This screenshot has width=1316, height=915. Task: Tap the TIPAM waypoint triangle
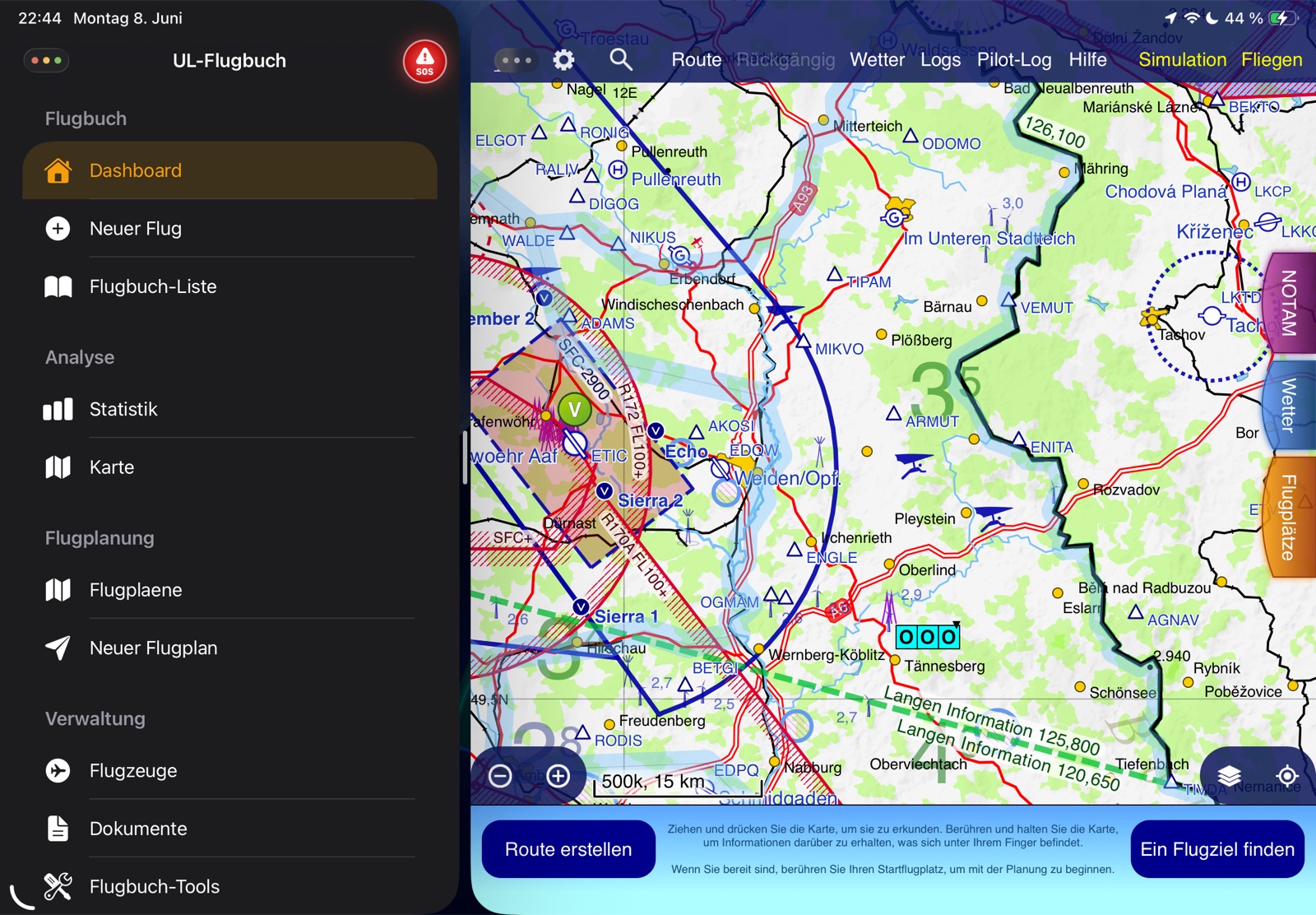pos(835,273)
